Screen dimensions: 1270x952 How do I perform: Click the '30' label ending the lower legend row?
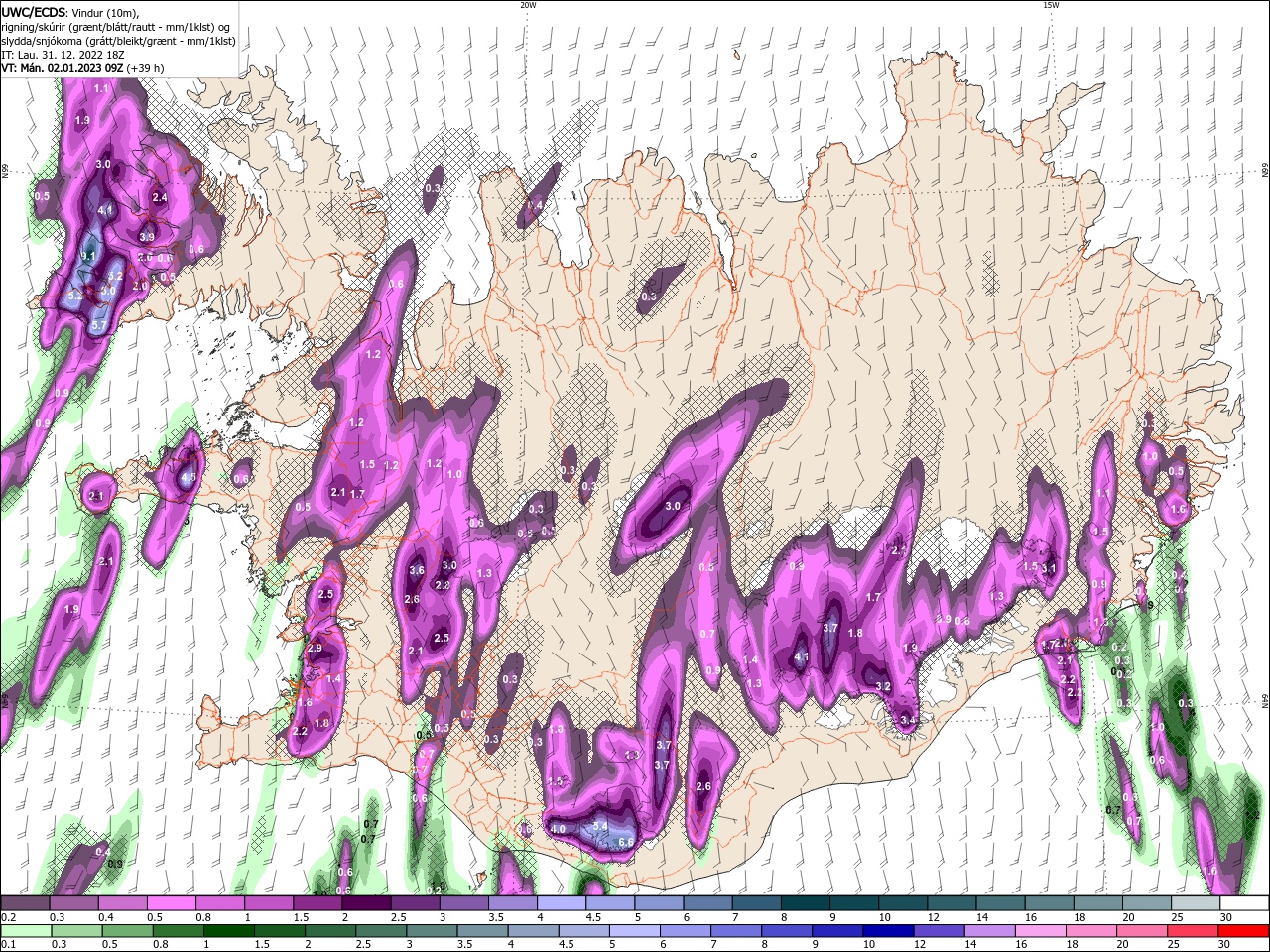click(x=1226, y=945)
